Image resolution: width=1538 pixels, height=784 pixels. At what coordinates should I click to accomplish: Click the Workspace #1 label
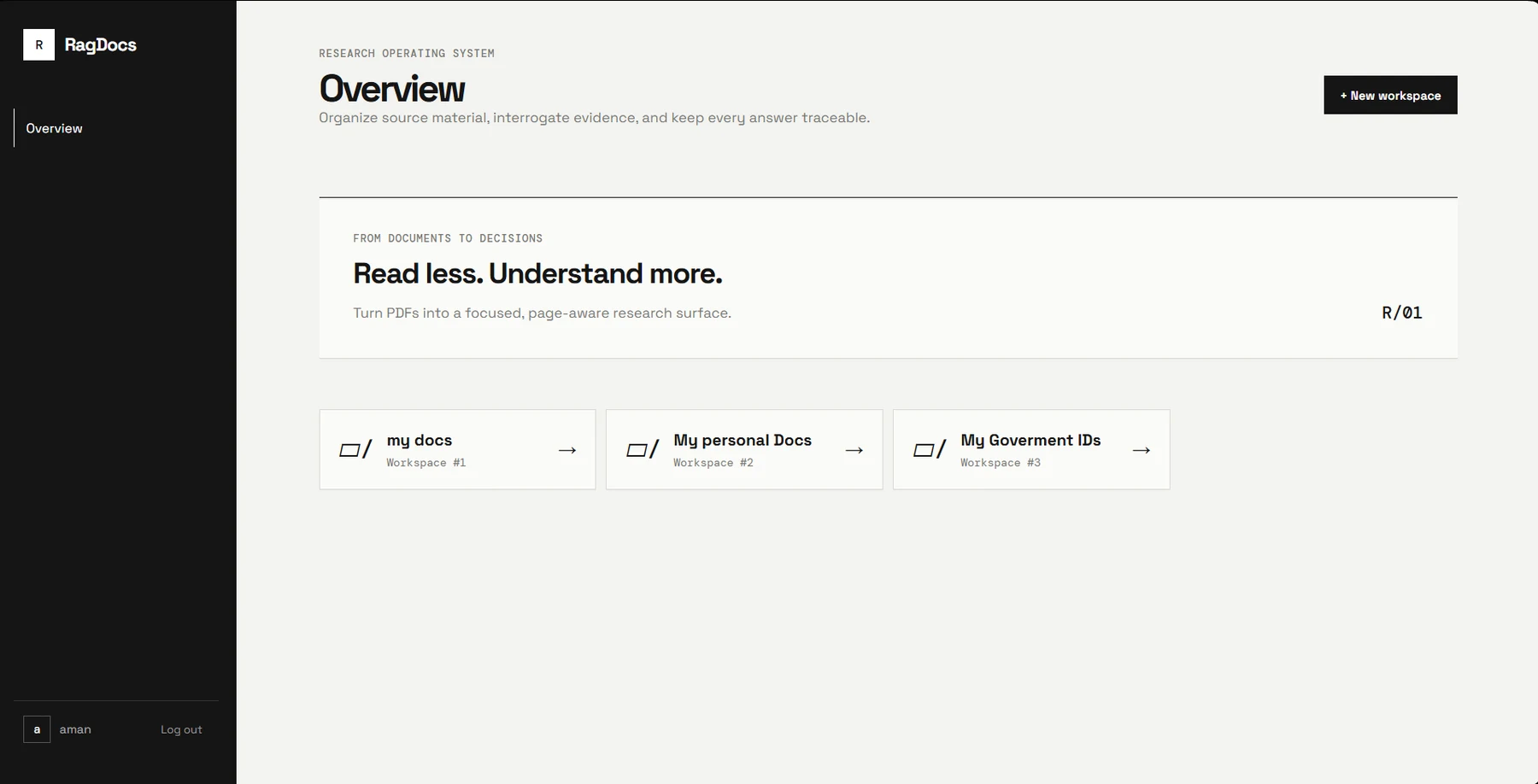click(426, 463)
